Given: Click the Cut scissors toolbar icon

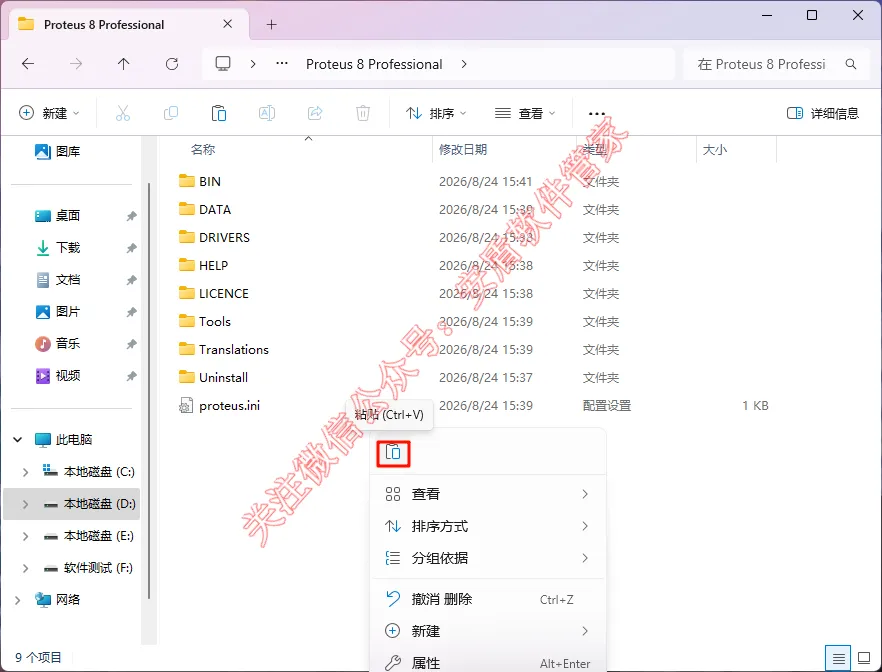Looking at the screenshot, I should [x=123, y=113].
